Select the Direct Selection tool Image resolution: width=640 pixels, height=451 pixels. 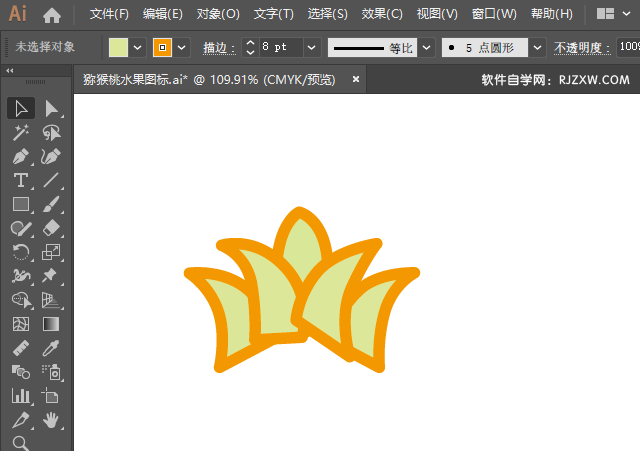pyautogui.click(x=51, y=109)
